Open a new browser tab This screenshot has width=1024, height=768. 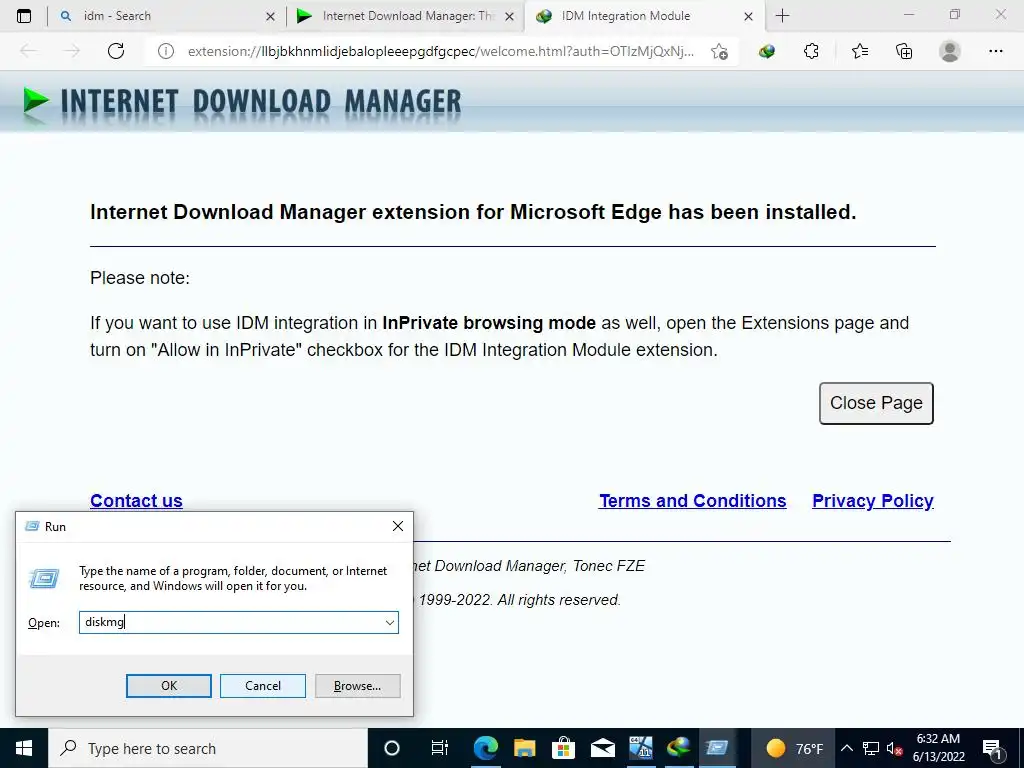[782, 16]
